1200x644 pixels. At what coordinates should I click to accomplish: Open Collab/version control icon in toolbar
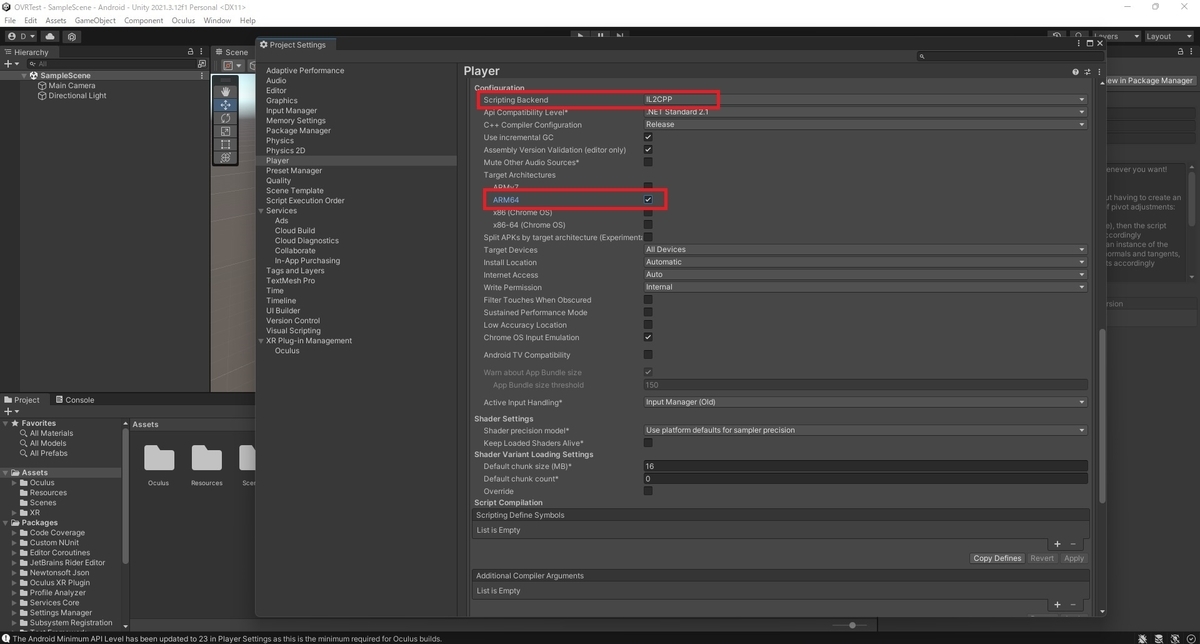point(72,36)
